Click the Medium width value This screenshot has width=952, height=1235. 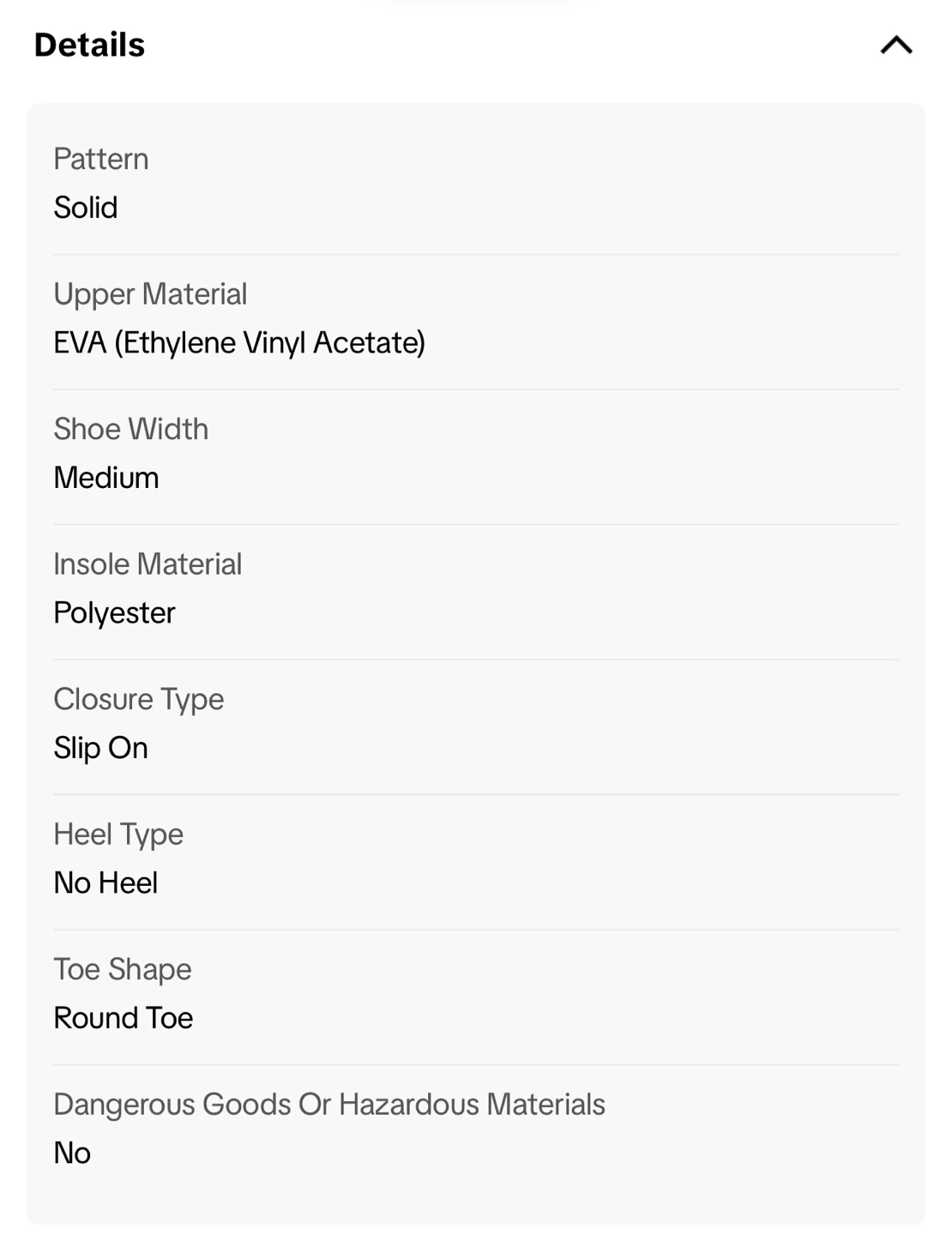coord(106,478)
